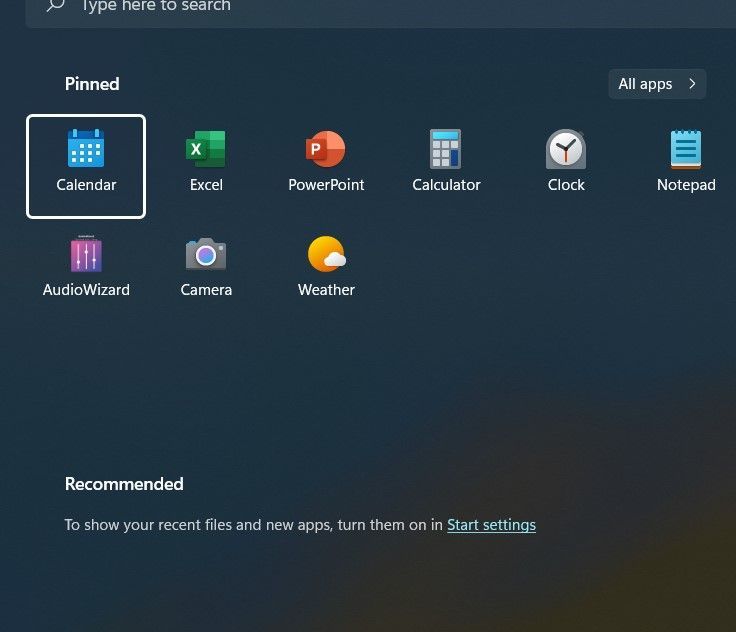The width and height of the screenshot is (736, 632).
Task: Click the 'Pinned' heading
Action: tap(92, 84)
